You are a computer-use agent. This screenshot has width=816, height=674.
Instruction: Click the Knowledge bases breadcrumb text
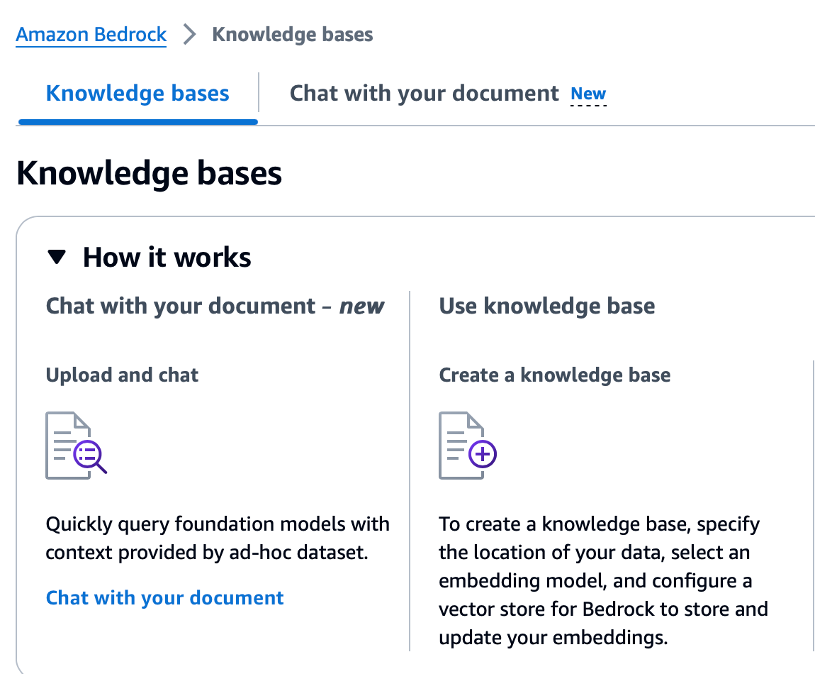pos(292,35)
